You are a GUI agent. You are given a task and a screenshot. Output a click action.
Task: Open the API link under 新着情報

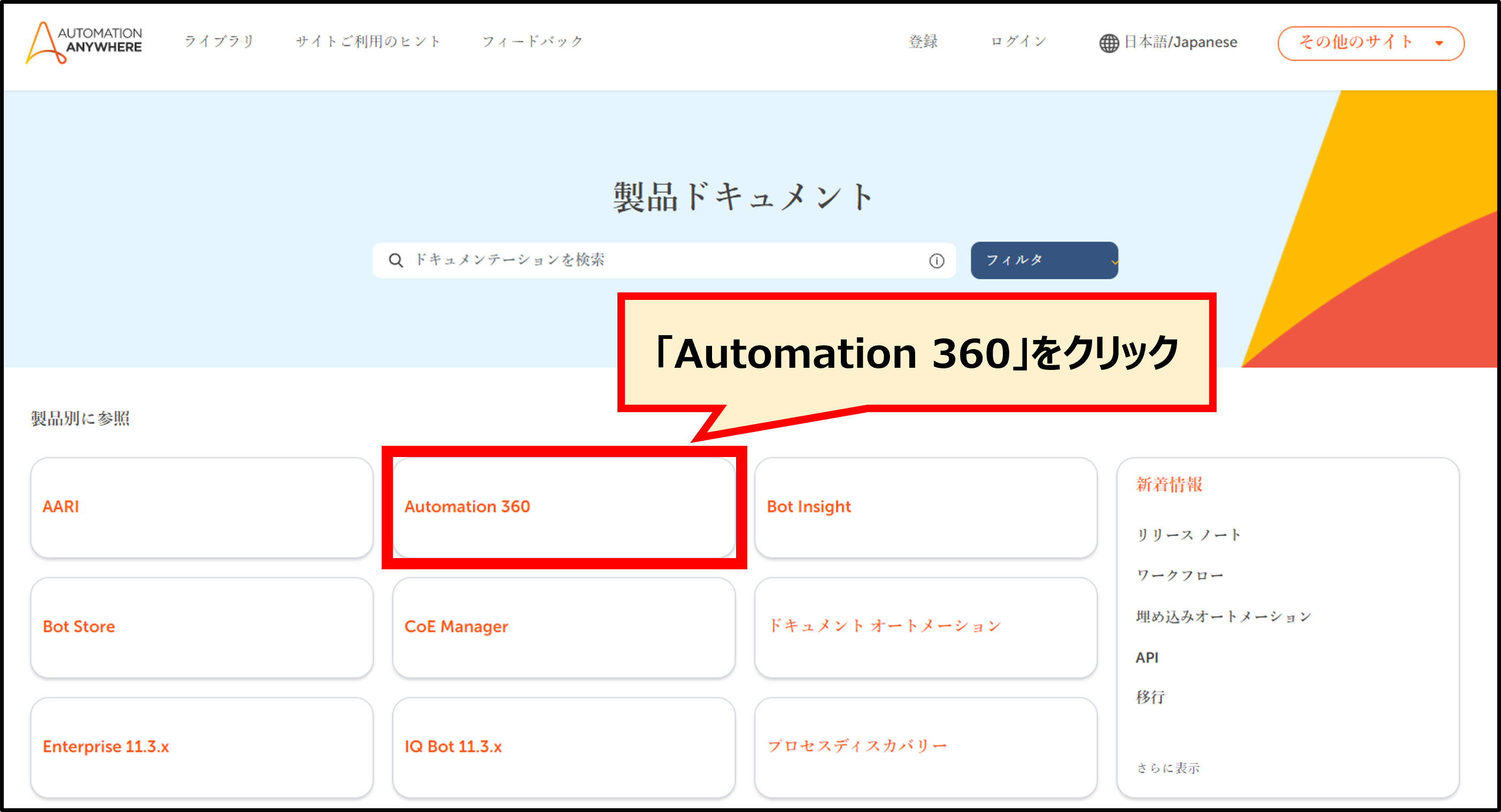[x=1147, y=658]
